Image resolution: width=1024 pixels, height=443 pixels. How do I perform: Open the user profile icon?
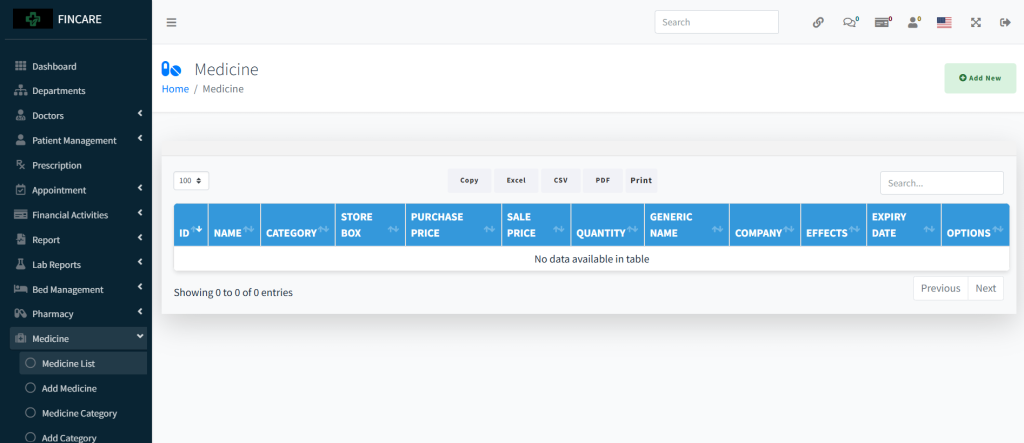point(913,22)
